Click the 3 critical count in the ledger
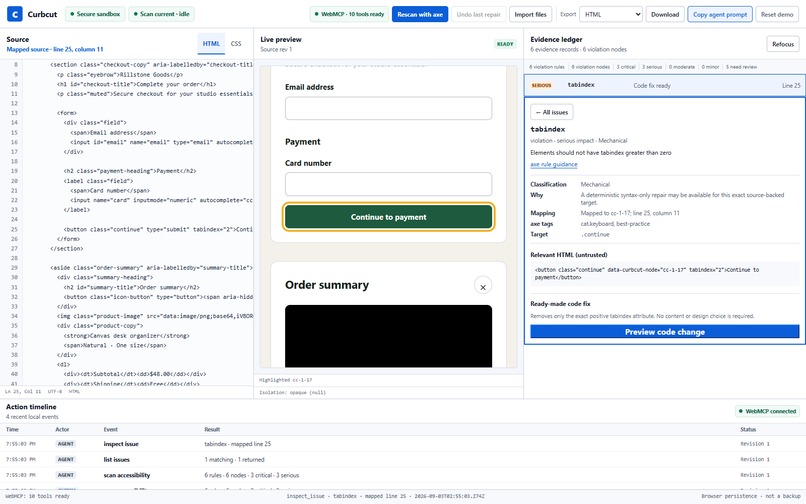 [626, 67]
